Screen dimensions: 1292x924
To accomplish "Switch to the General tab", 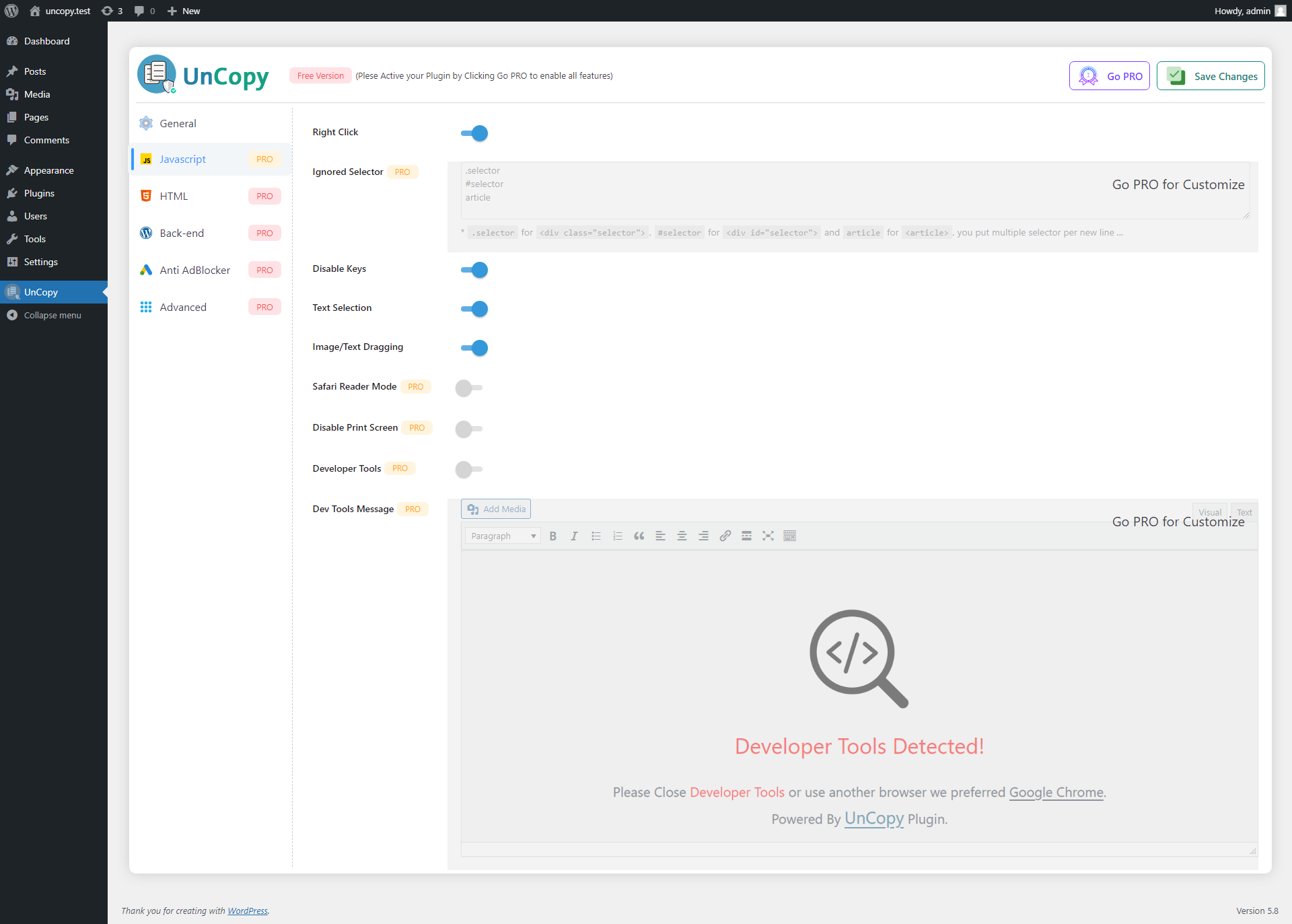I will [211, 123].
